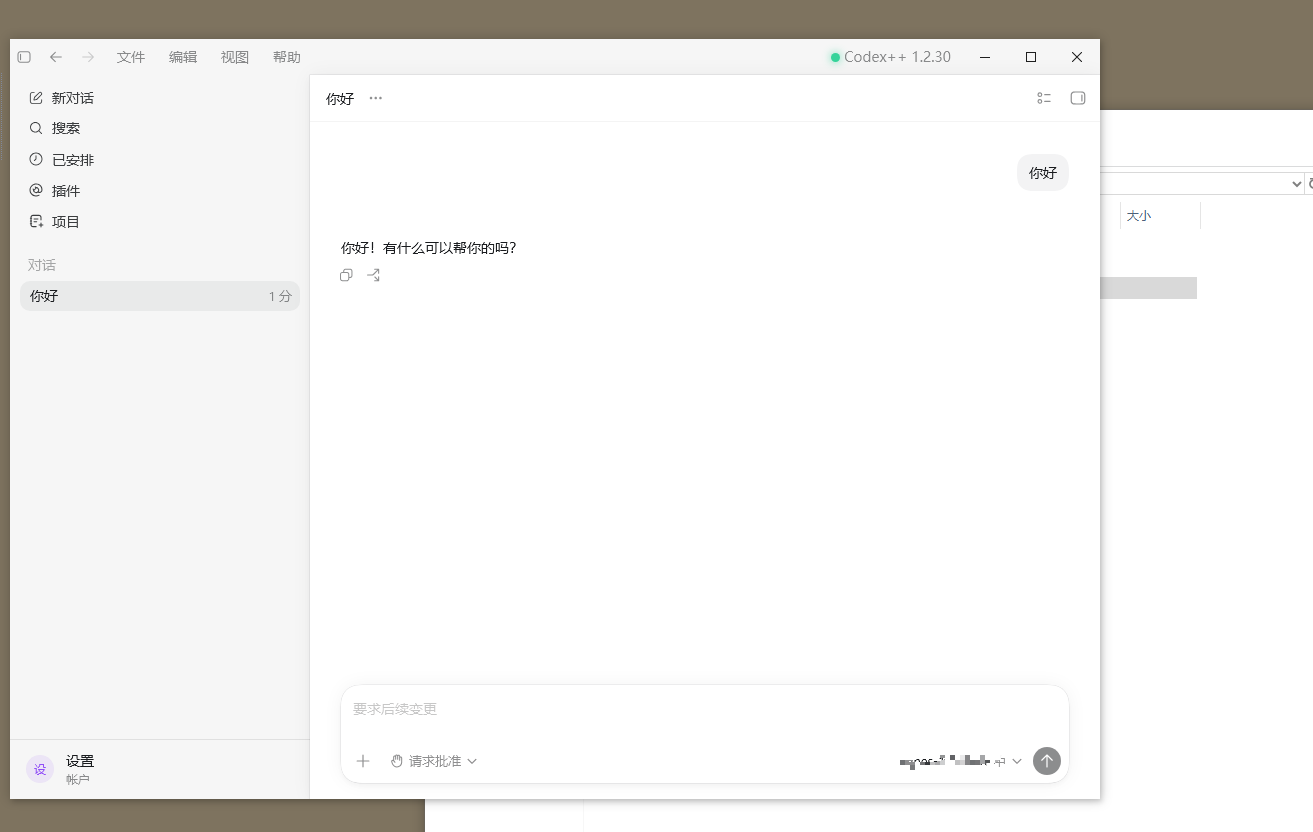
Task: Select the 你好 conversation in the sidebar
Action: (x=160, y=296)
